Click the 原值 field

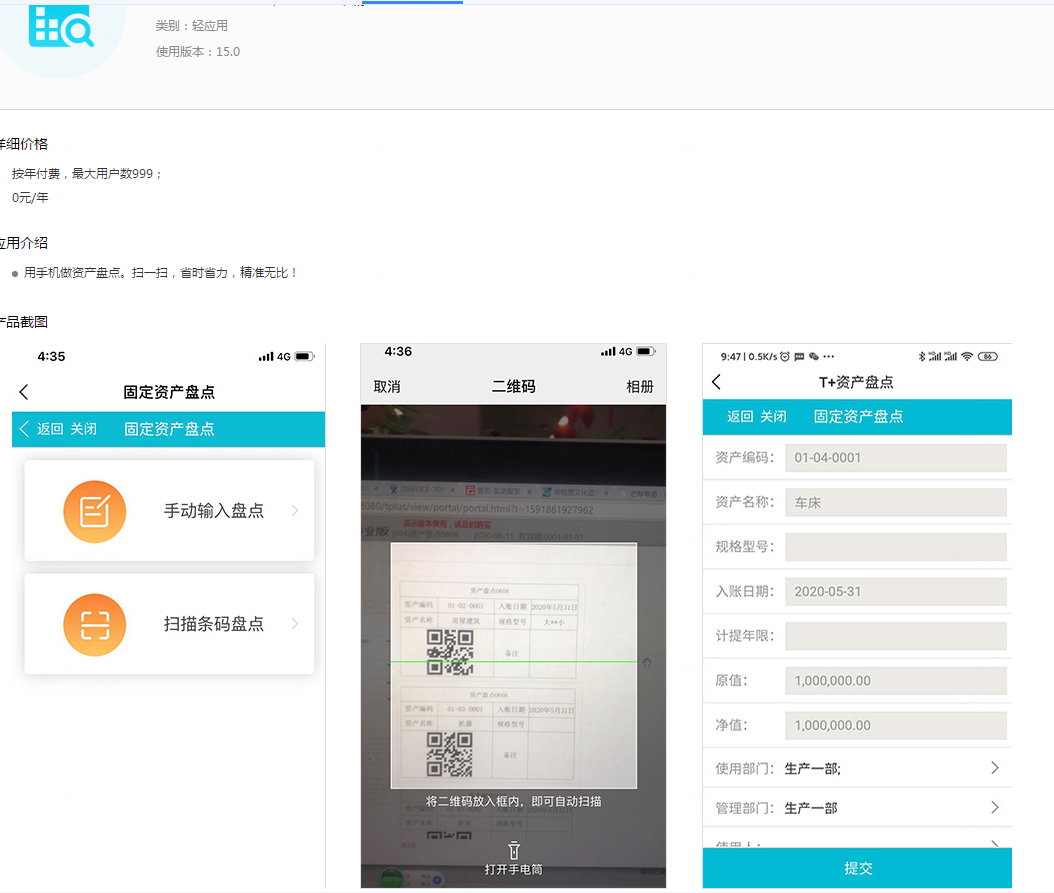click(896, 681)
